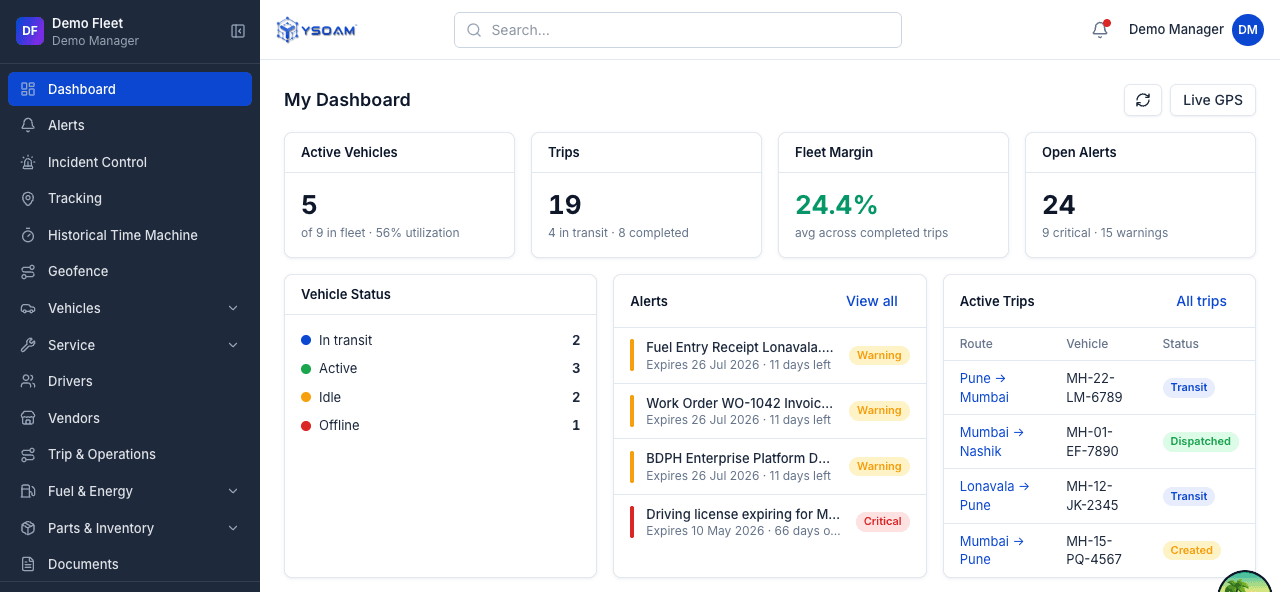Open Live GPS
The width and height of the screenshot is (1280, 592).
tap(1213, 100)
